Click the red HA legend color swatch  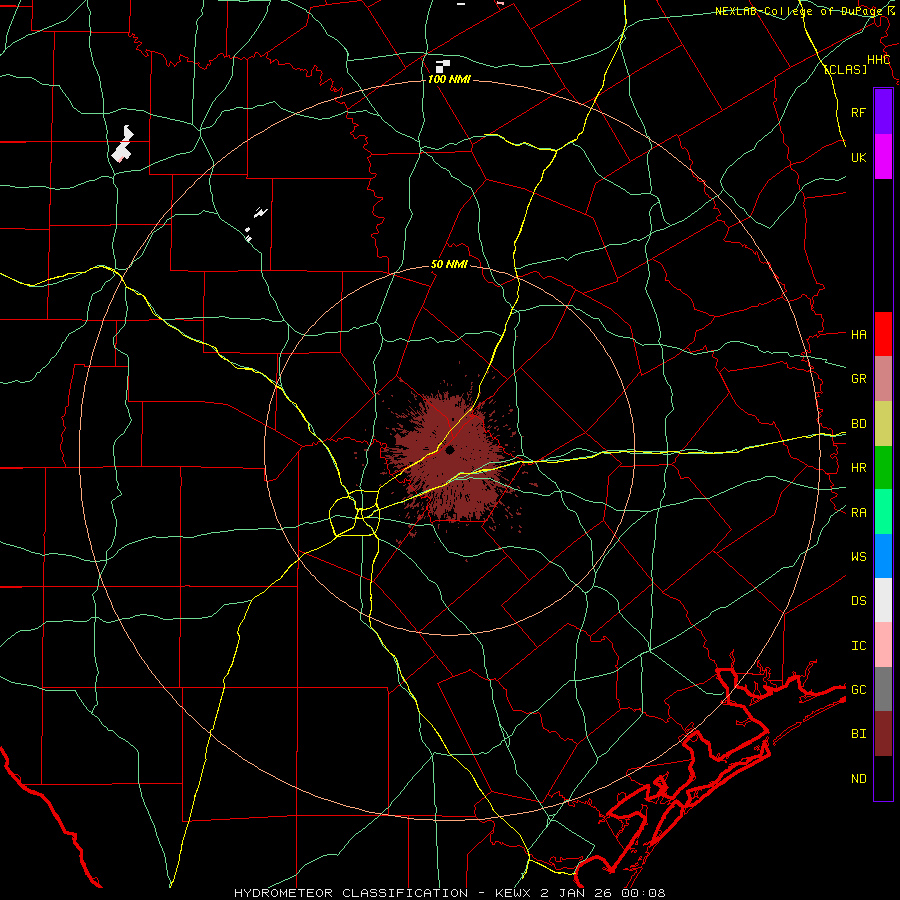click(x=883, y=334)
